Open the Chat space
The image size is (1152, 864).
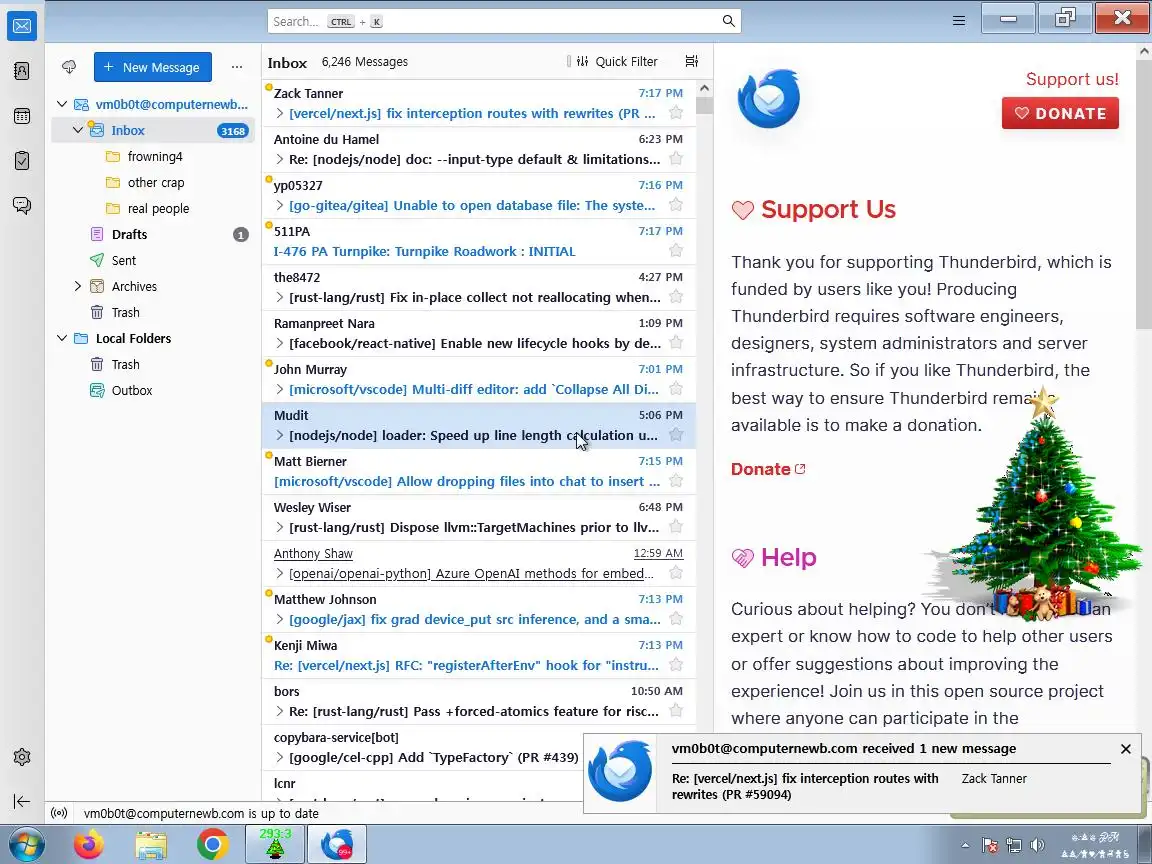click(22, 205)
